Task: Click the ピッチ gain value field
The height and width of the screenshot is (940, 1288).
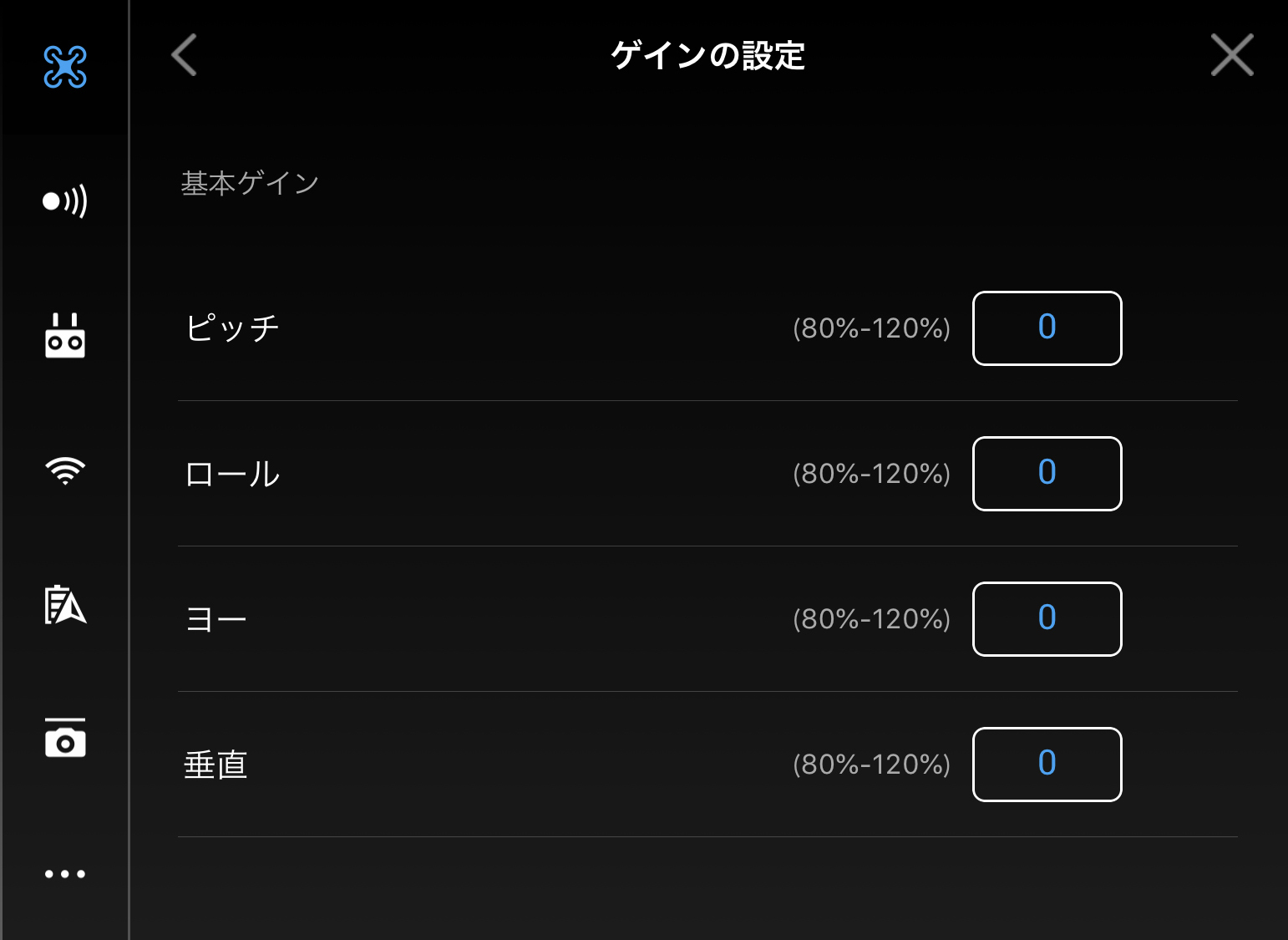Action: pyautogui.click(x=1047, y=328)
